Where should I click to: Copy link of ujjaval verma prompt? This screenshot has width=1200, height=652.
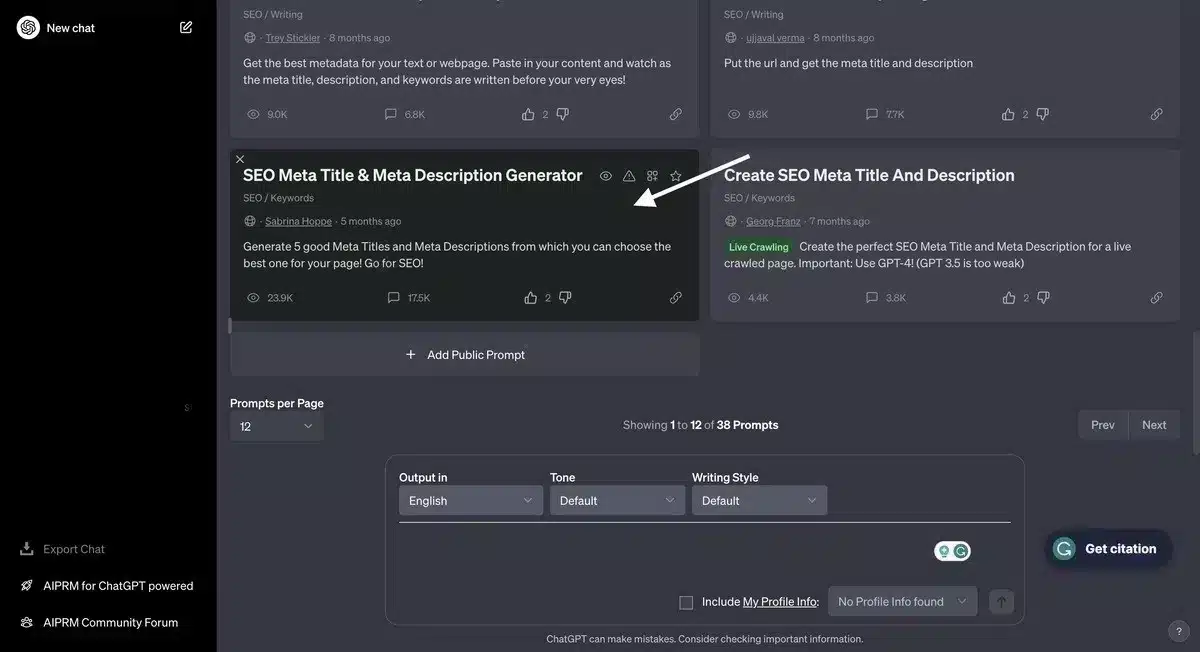pos(1157,114)
